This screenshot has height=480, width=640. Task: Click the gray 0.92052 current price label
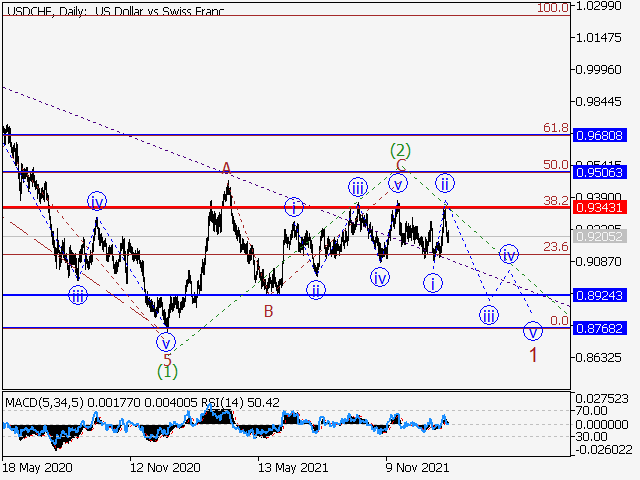600,236
